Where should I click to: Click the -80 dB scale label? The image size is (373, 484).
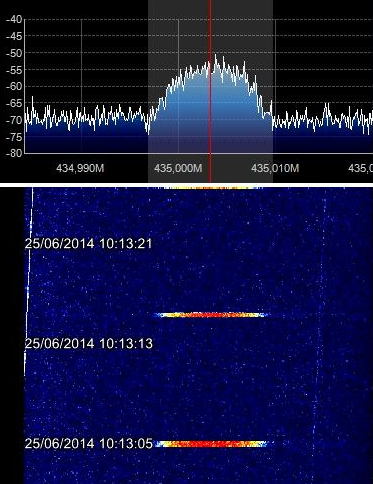tap(14, 153)
